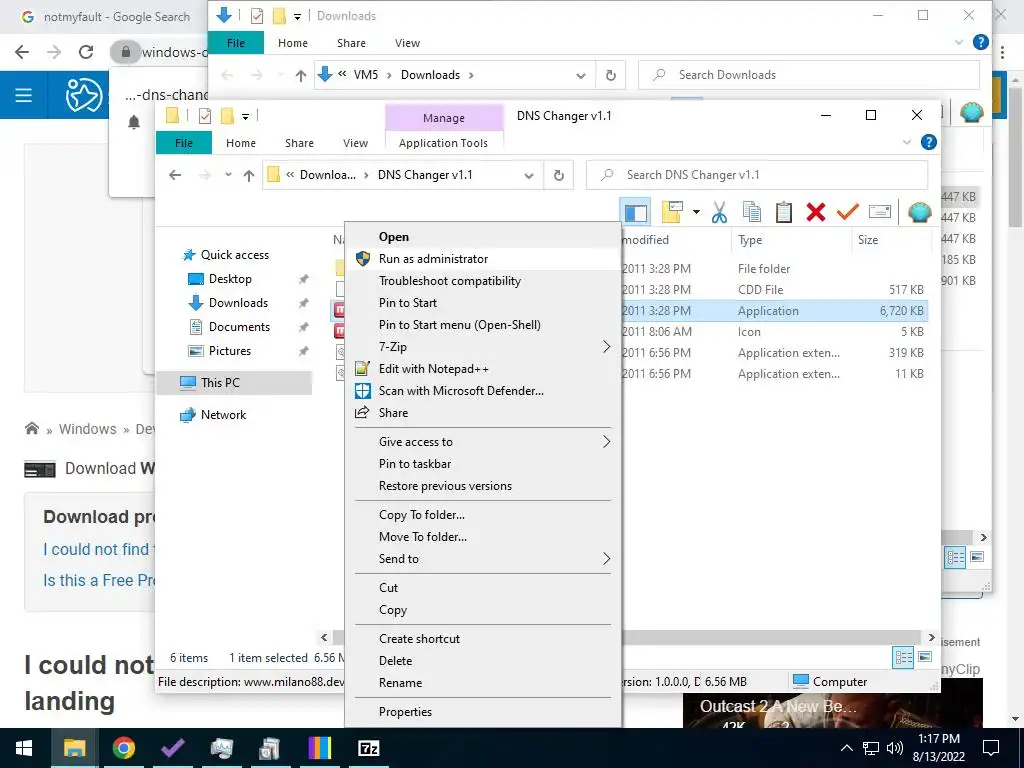Click the Type column header
This screenshot has height=768, width=1024.
792,240
